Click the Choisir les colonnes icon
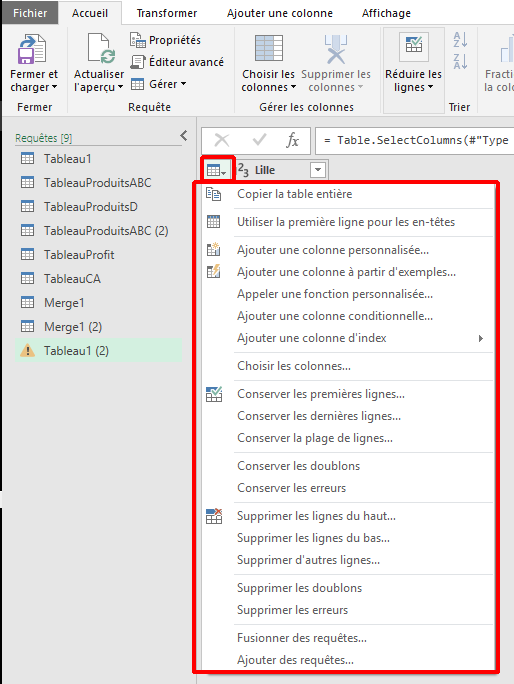514x684 pixels. click(268, 48)
